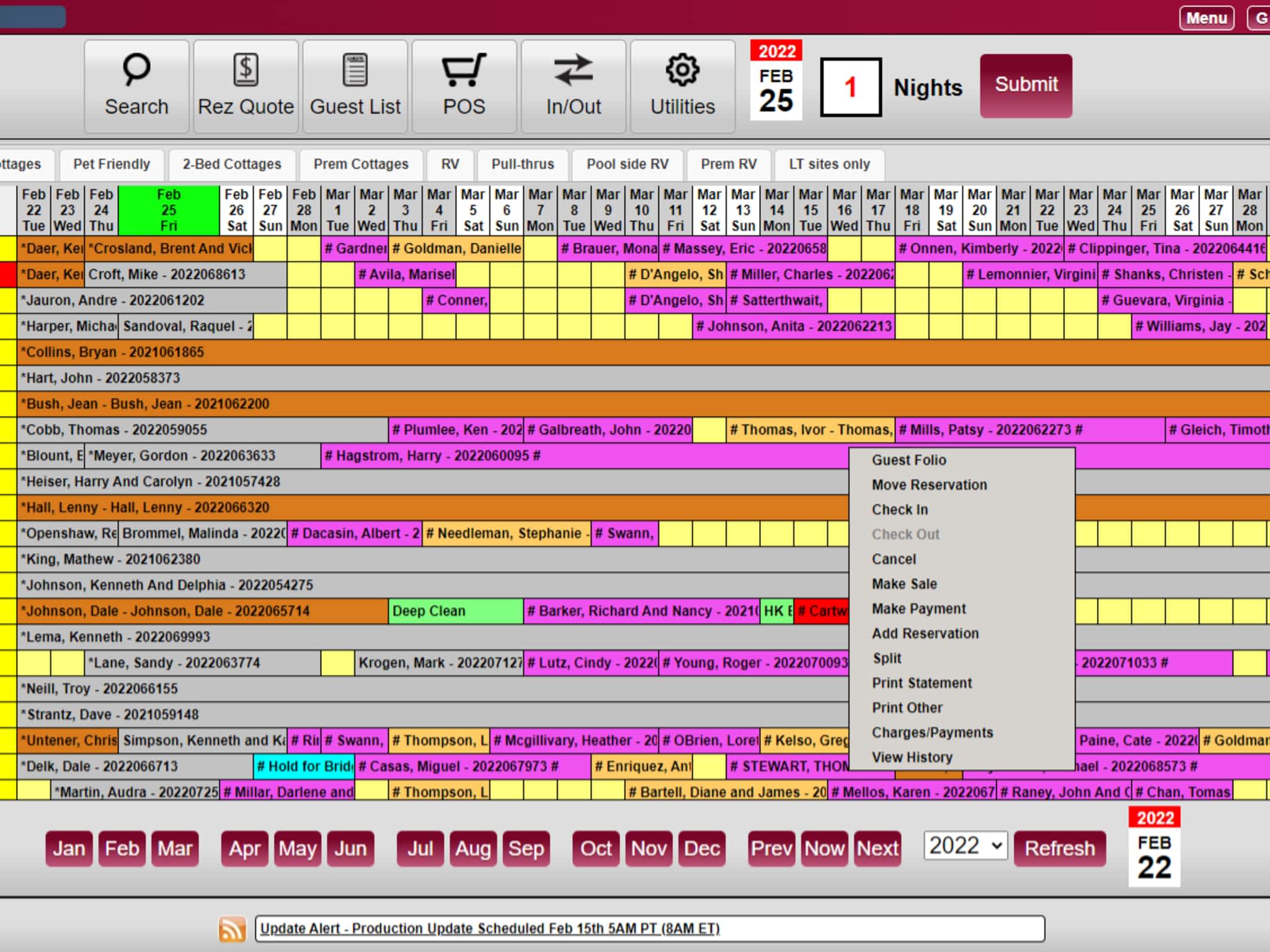Viewport: 1270px width, 952px height.
Task: Click the green Deep Clean block
Action: tap(455, 611)
